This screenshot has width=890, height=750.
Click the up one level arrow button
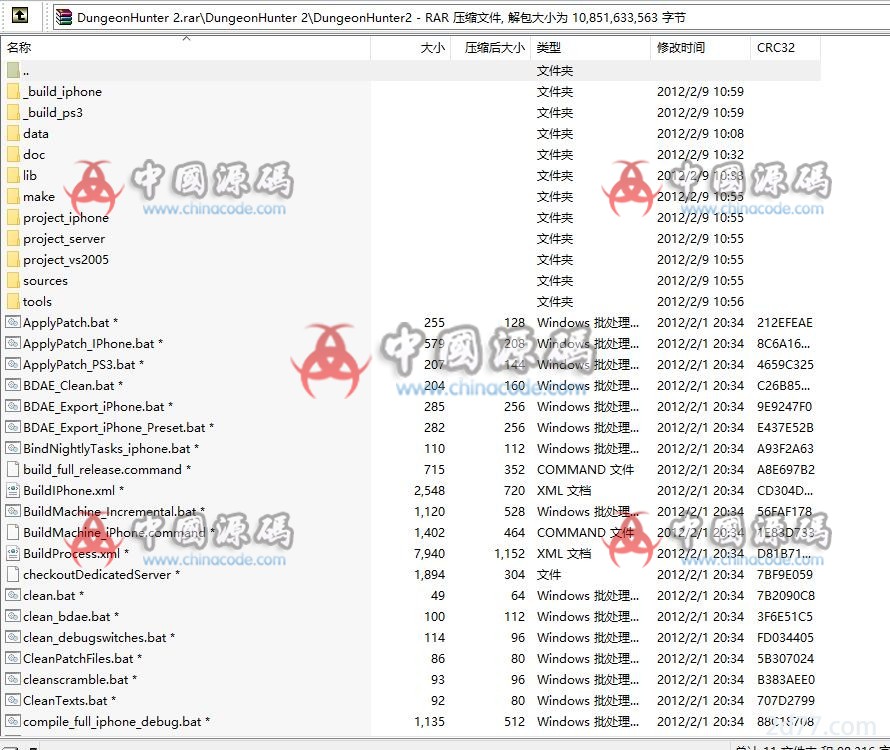[20, 16]
